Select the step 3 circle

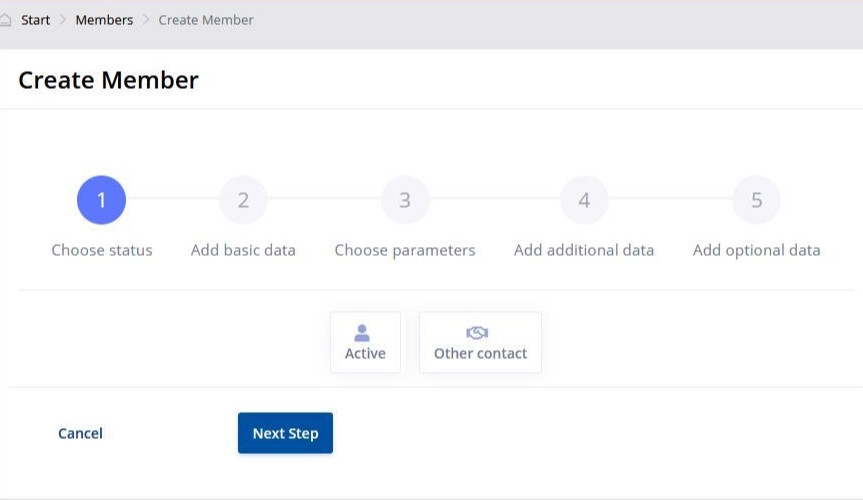405,201
